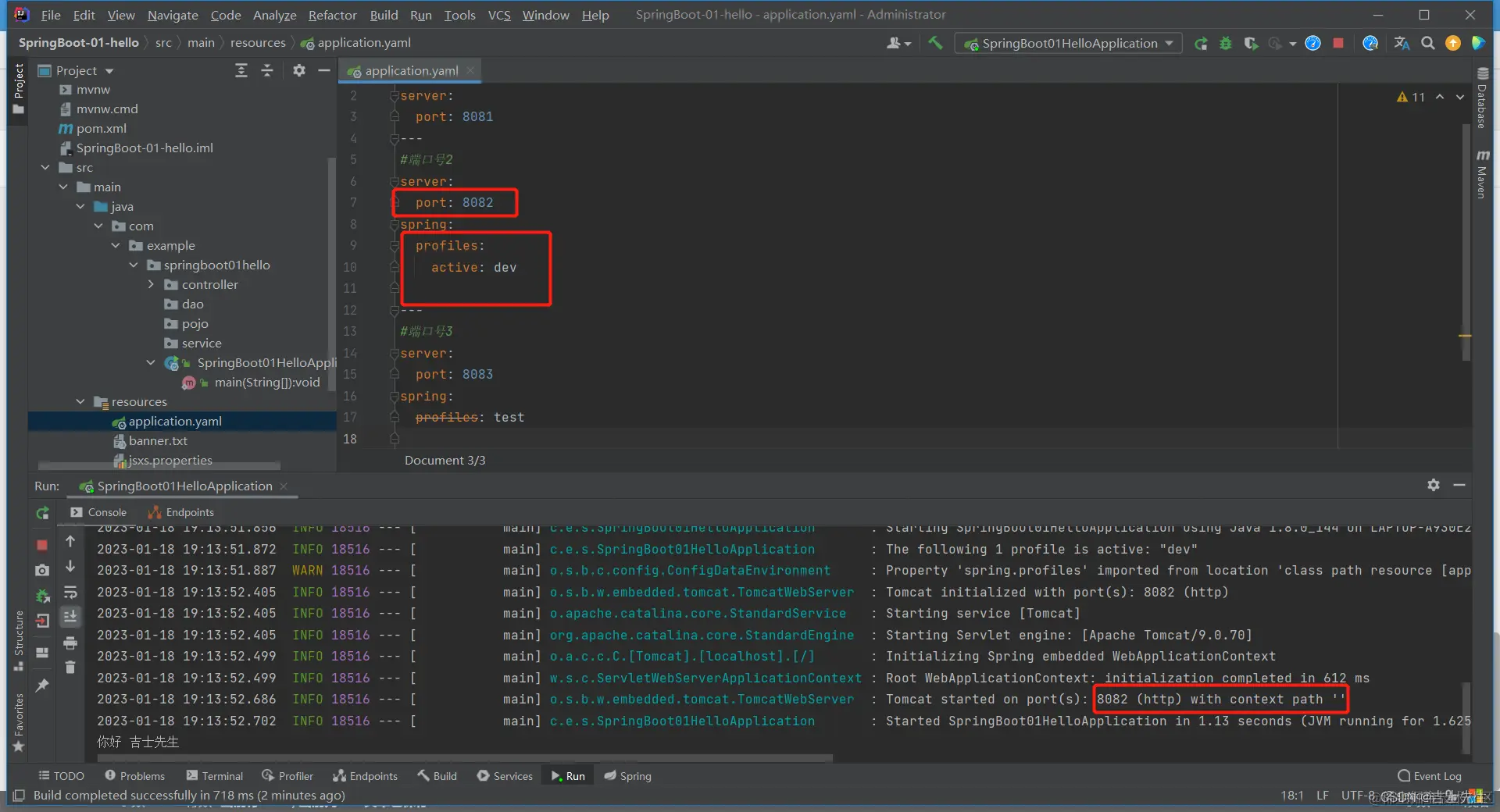Viewport: 1500px width, 812px height.
Task: Click the rerun icon in the main toolbar
Action: (x=1201, y=44)
